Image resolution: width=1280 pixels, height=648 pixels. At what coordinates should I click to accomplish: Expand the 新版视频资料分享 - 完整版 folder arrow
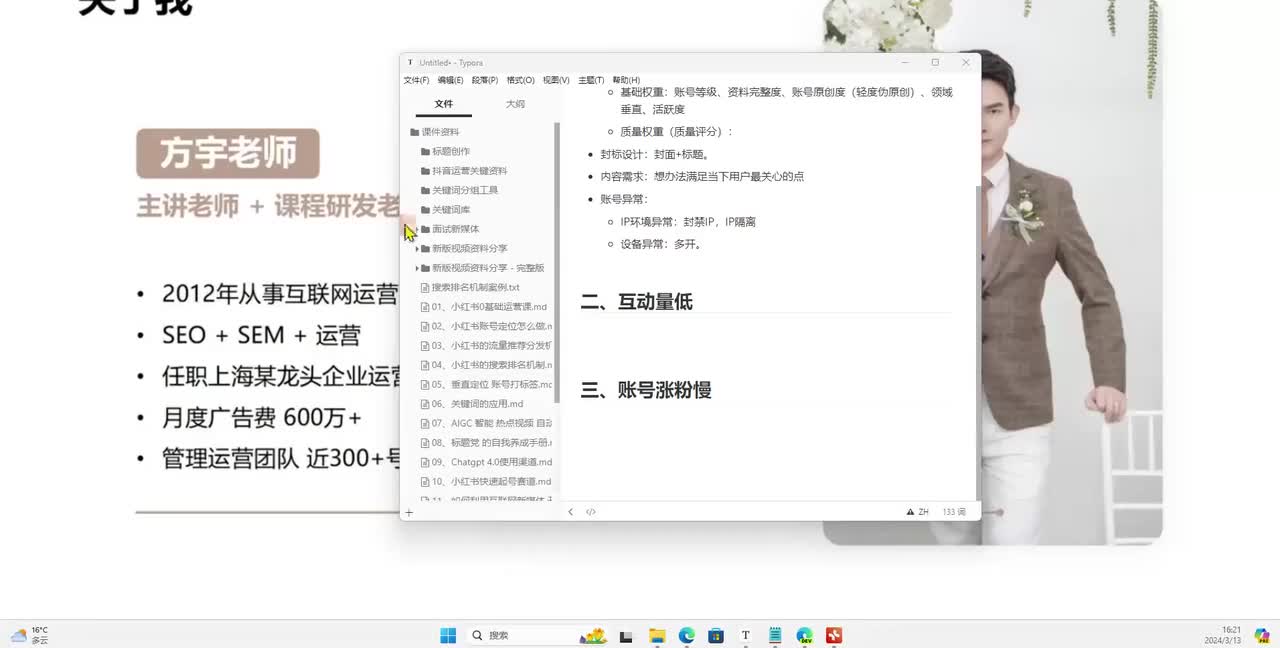point(417,268)
